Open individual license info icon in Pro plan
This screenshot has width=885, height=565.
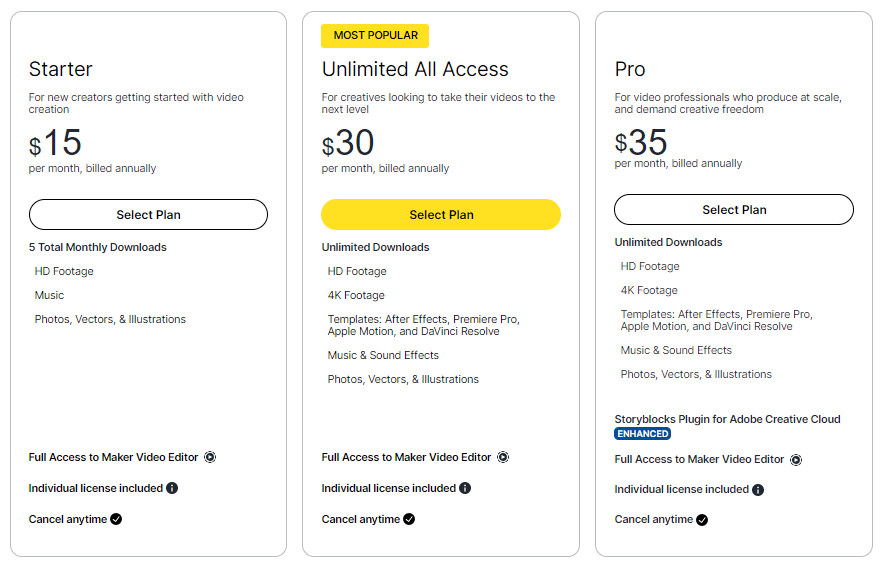758,490
